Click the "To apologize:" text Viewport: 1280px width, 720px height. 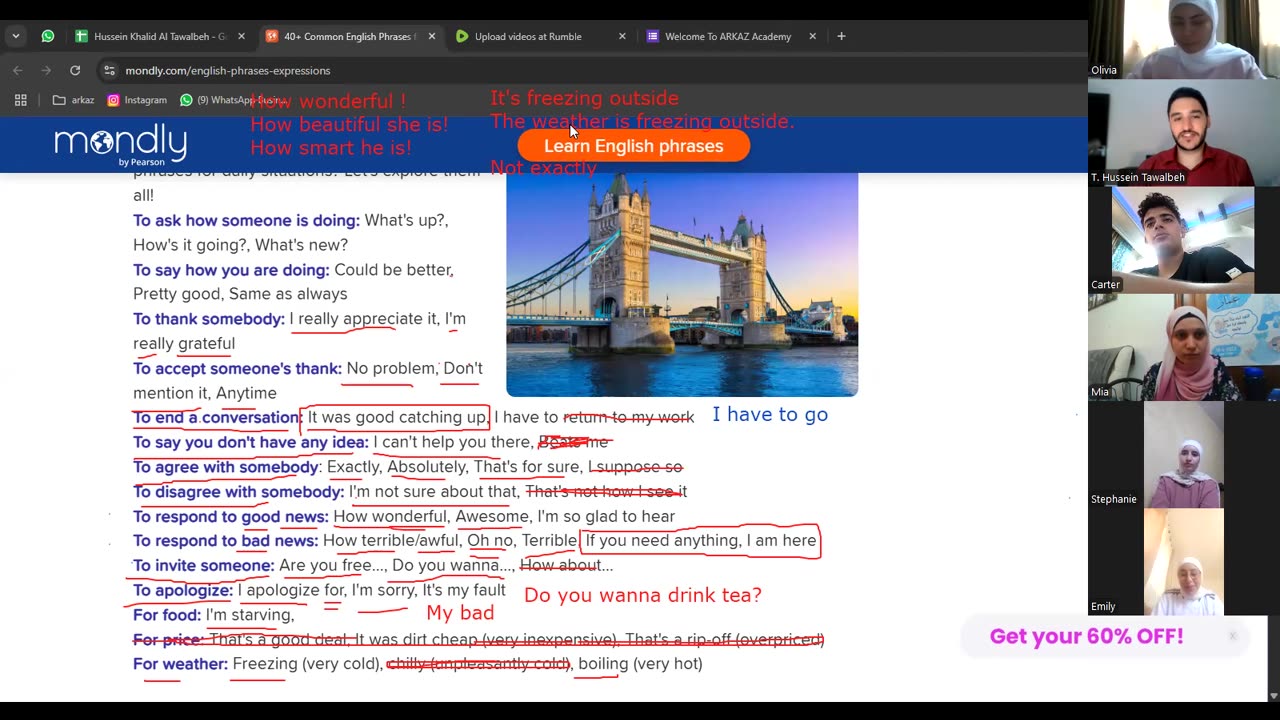183,590
